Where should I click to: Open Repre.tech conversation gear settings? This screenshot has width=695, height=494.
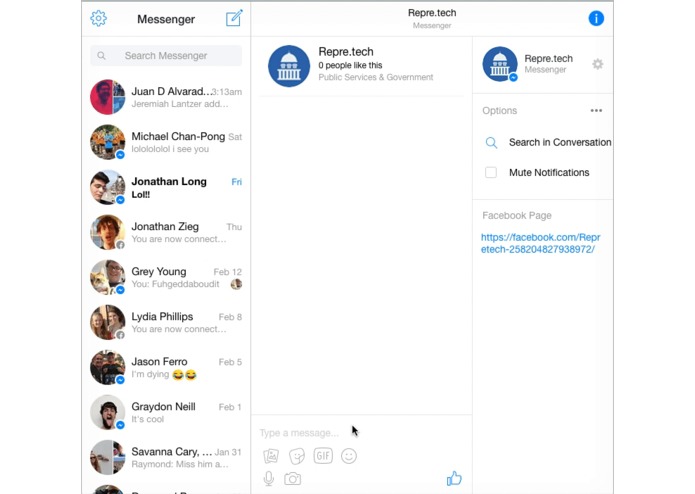tap(597, 64)
